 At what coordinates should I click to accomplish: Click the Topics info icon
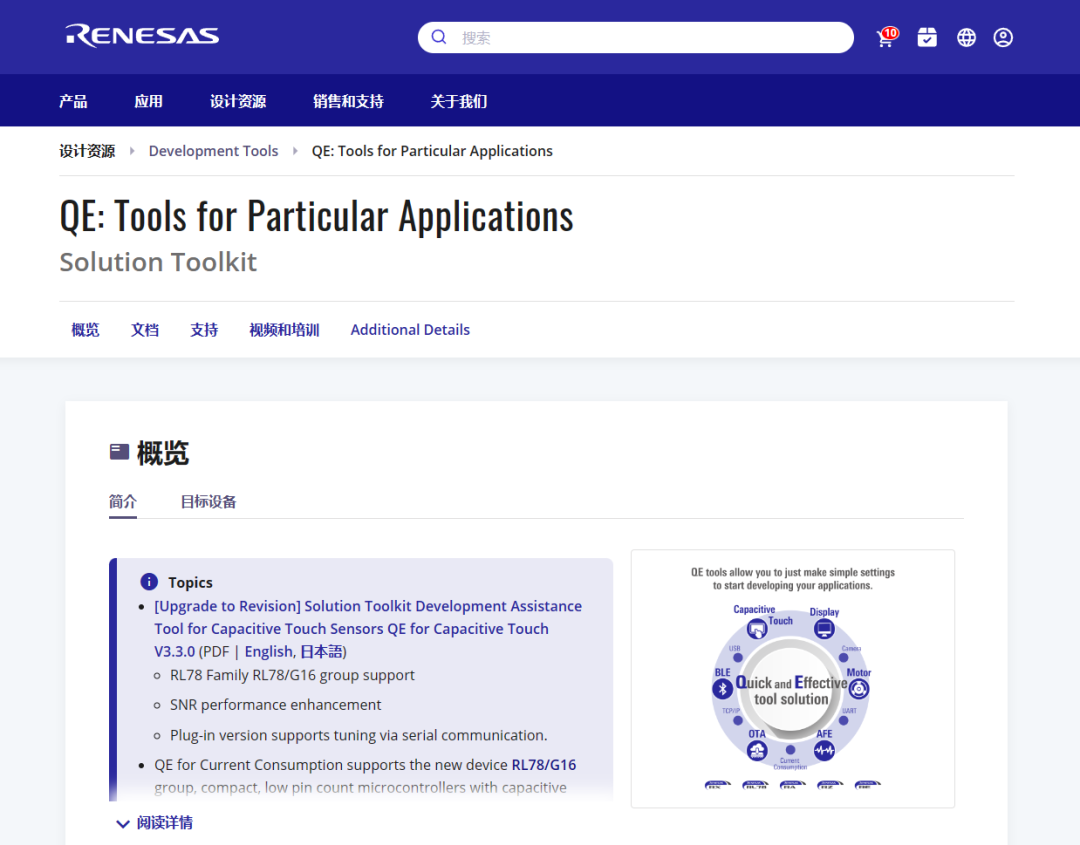click(149, 582)
